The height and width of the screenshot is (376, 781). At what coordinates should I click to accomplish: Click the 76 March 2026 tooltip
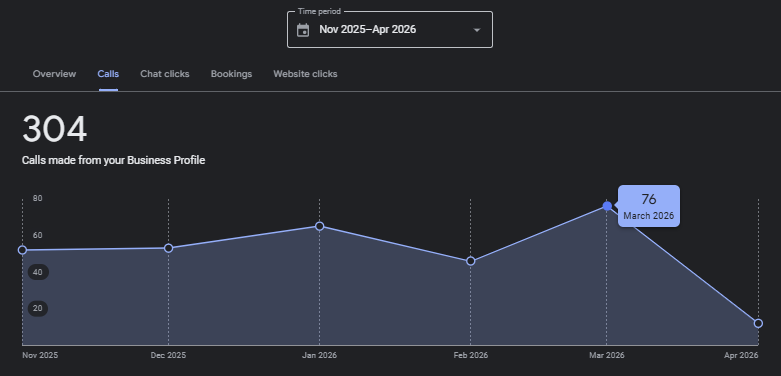[x=649, y=206]
